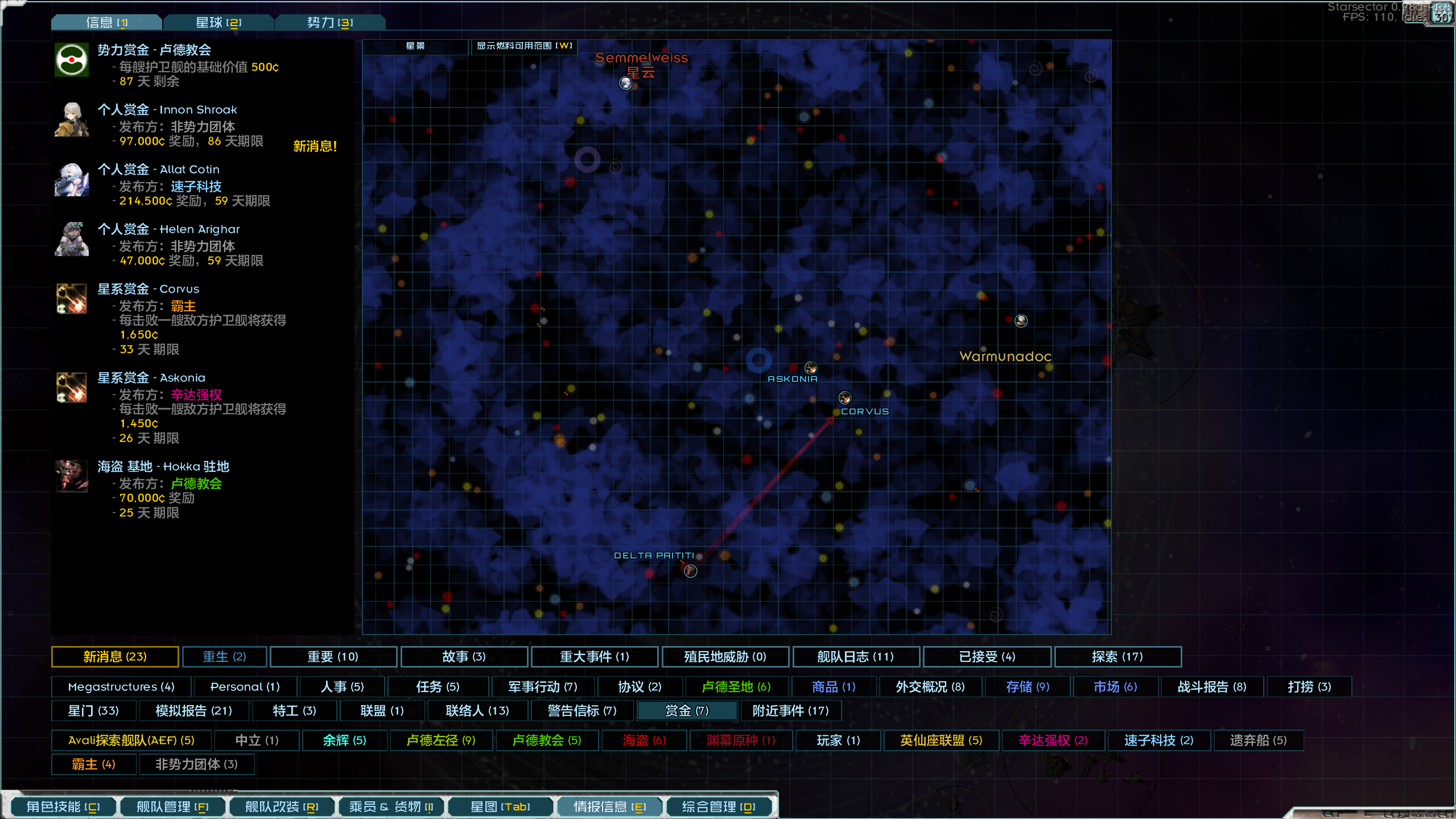1456x819 pixels.
Task: Click the Warmunadoc bounty marker on map
Action: (x=1021, y=321)
